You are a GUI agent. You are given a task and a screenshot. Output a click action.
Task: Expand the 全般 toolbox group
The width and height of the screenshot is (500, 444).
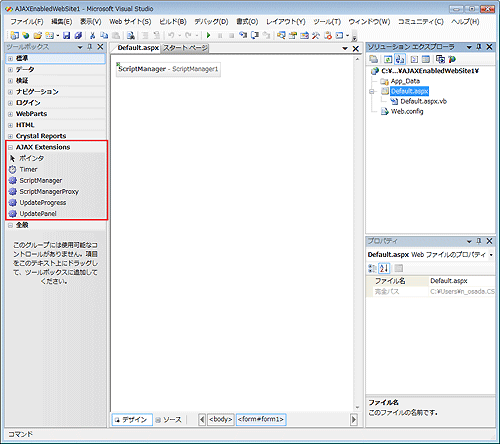pos(10,225)
